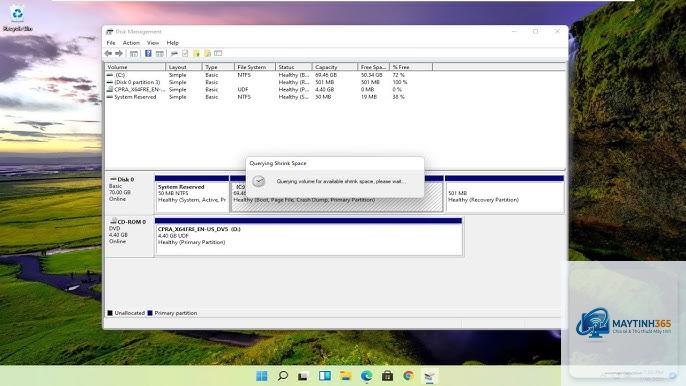Launch Google Chrome from the taskbar

pos(408,375)
